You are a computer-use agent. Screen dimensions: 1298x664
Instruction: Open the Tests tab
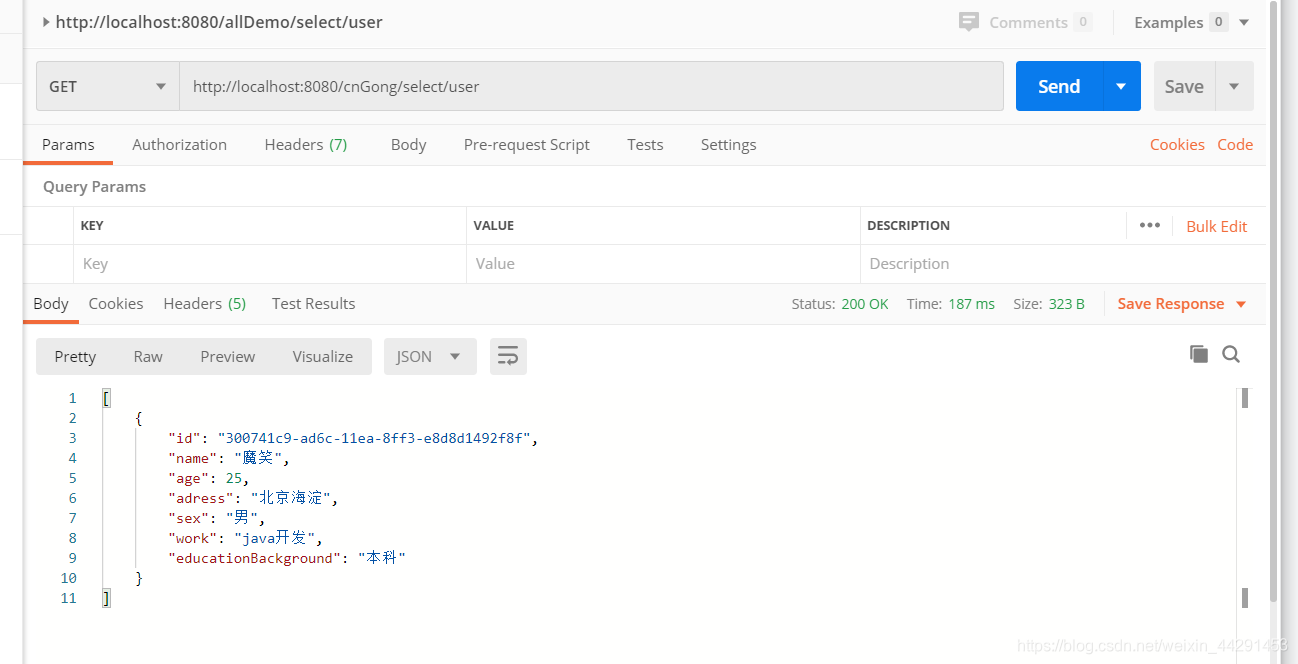click(644, 144)
